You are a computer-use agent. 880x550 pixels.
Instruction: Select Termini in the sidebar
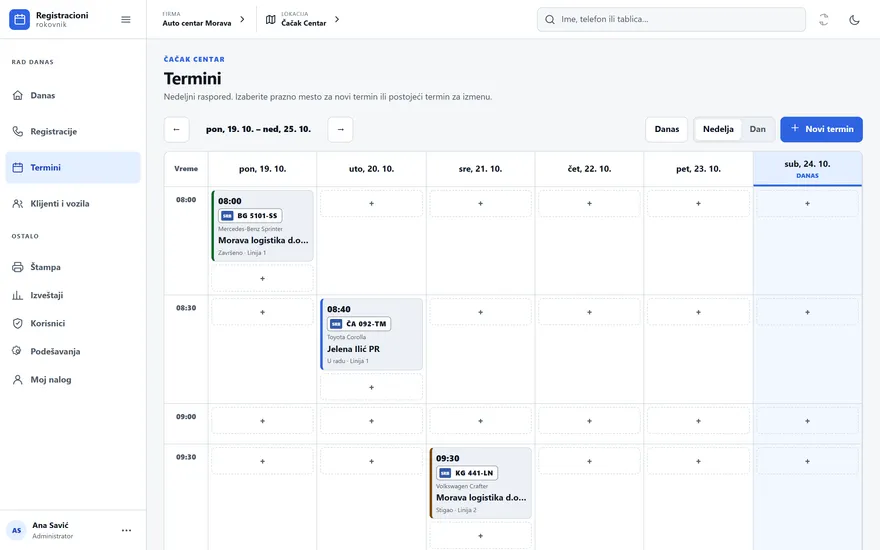[73, 167]
